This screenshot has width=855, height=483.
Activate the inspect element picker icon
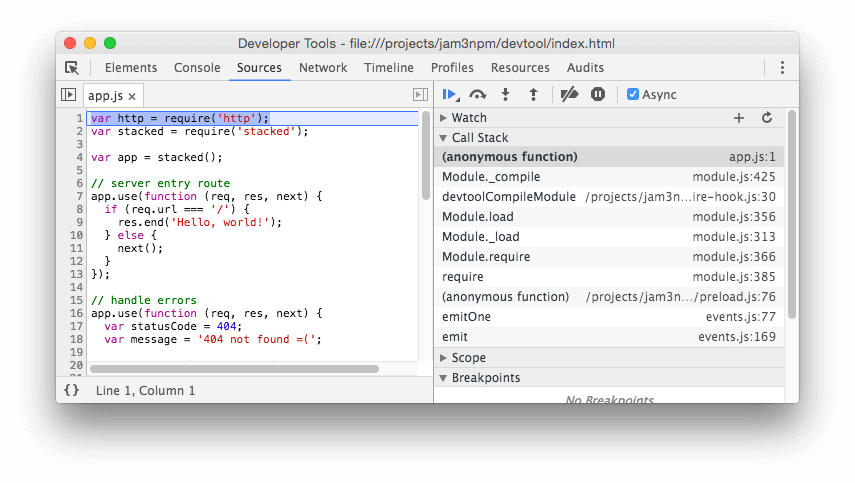click(x=72, y=68)
